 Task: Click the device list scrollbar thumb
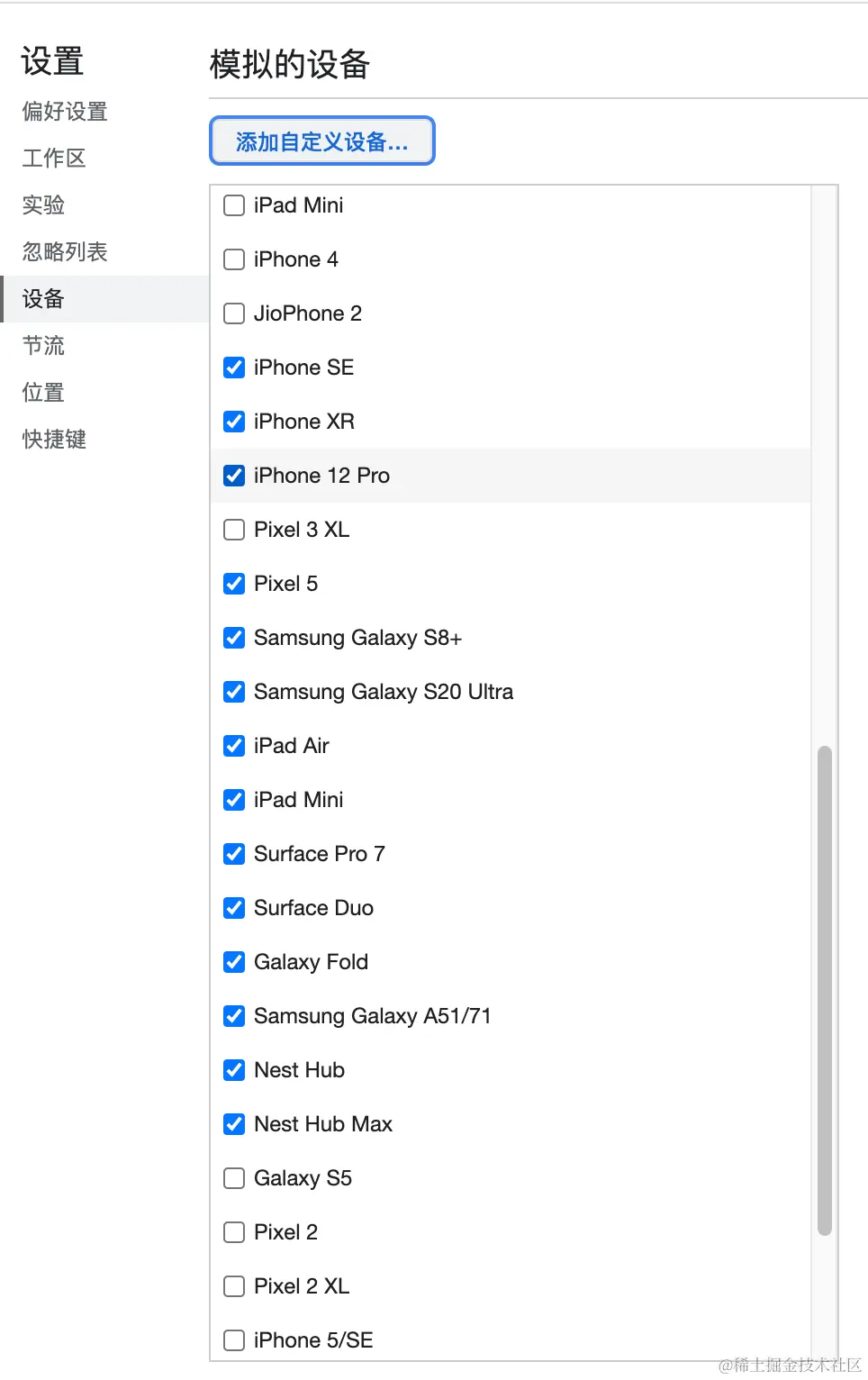coord(824,991)
